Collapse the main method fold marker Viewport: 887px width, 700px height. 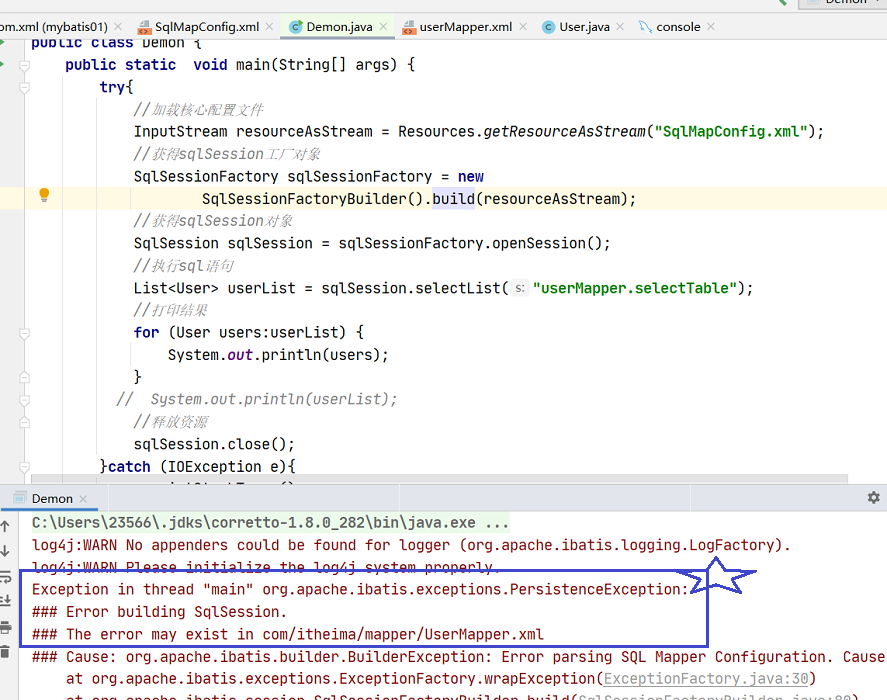point(24,66)
